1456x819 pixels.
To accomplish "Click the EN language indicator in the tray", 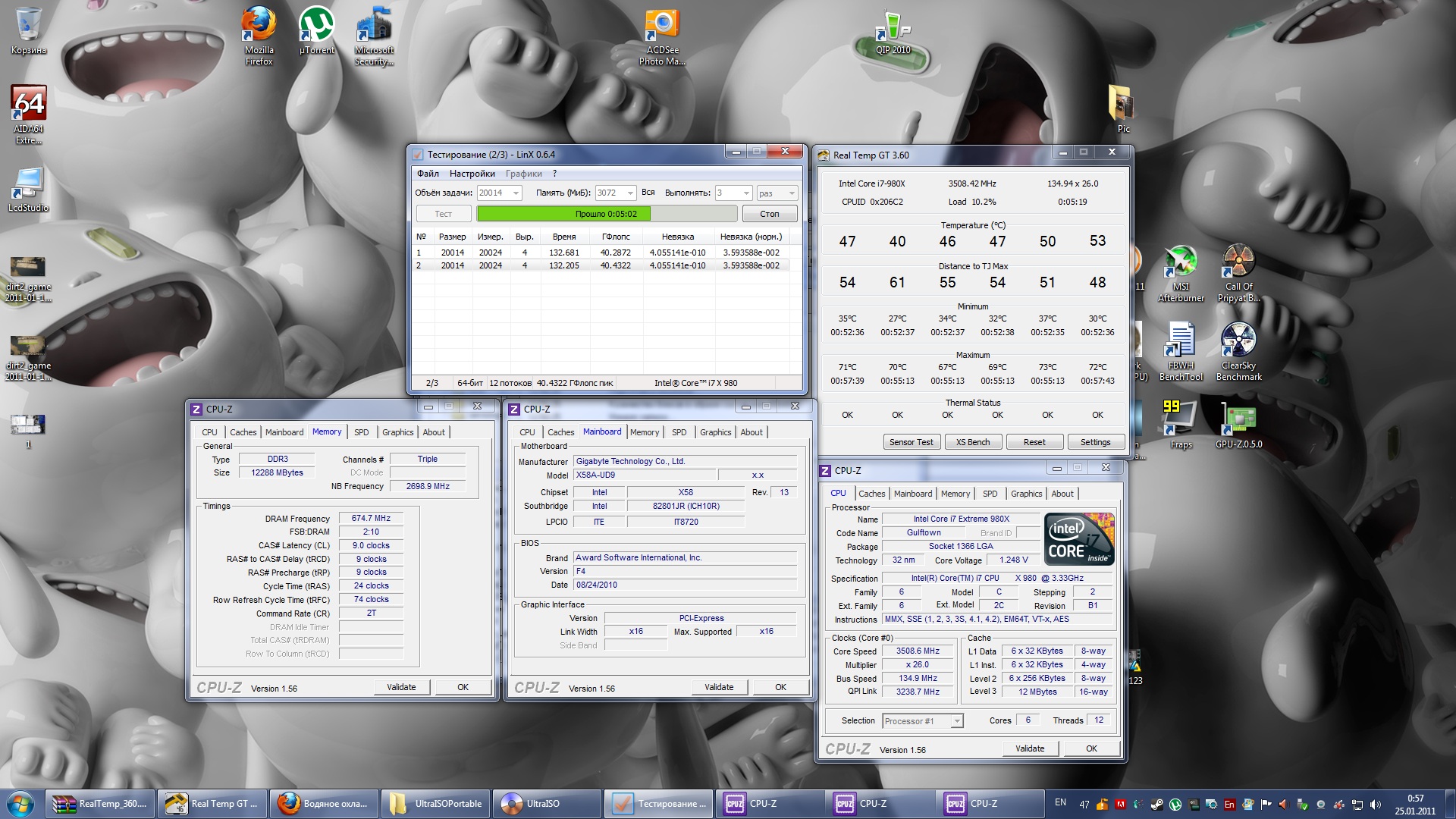I will (1060, 802).
